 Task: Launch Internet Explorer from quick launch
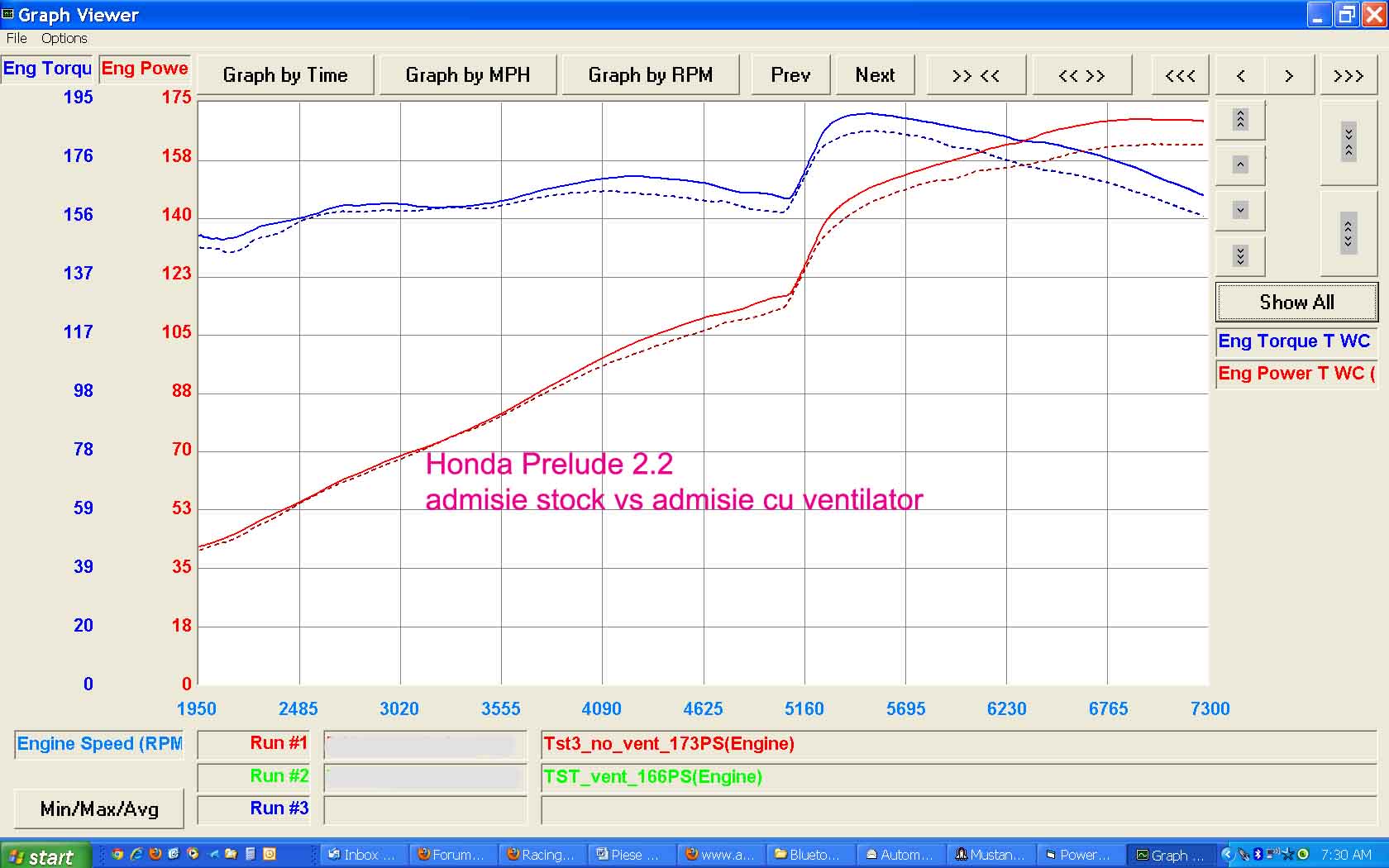click(x=136, y=855)
